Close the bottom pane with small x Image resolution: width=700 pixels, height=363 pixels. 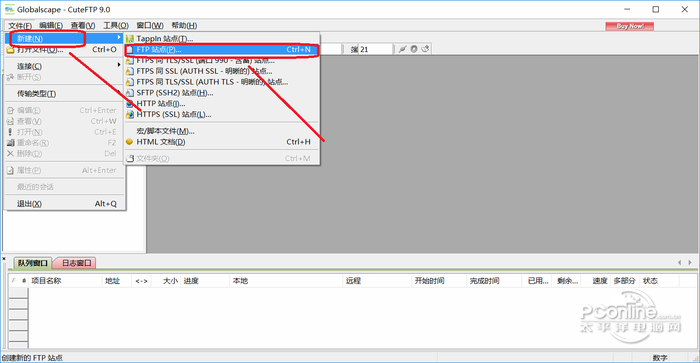4,259
